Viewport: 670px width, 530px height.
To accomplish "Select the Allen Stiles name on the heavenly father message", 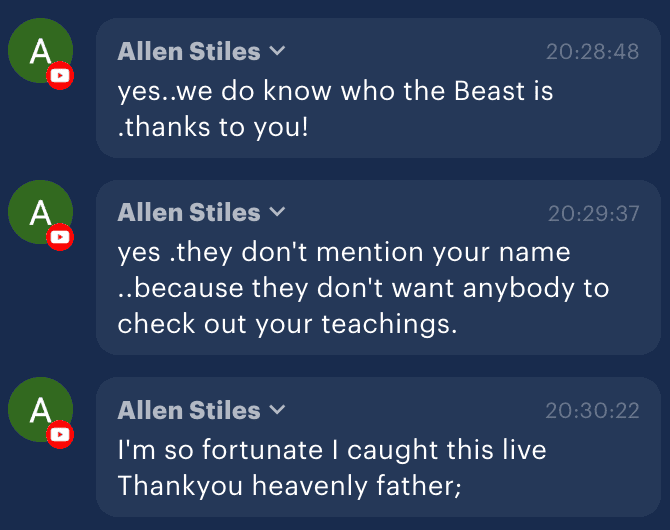I will pos(189,410).
